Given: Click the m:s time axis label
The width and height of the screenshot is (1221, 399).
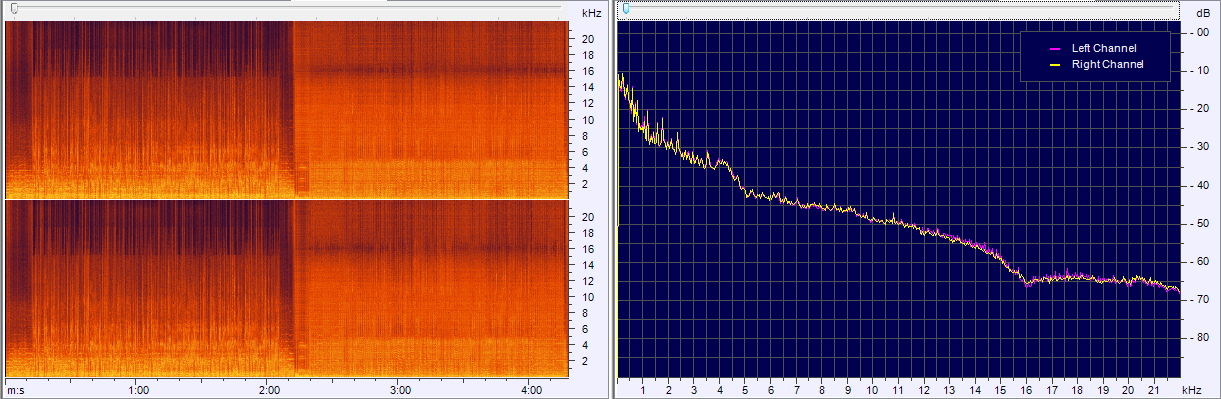Looking at the screenshot, I should [16, 389].
